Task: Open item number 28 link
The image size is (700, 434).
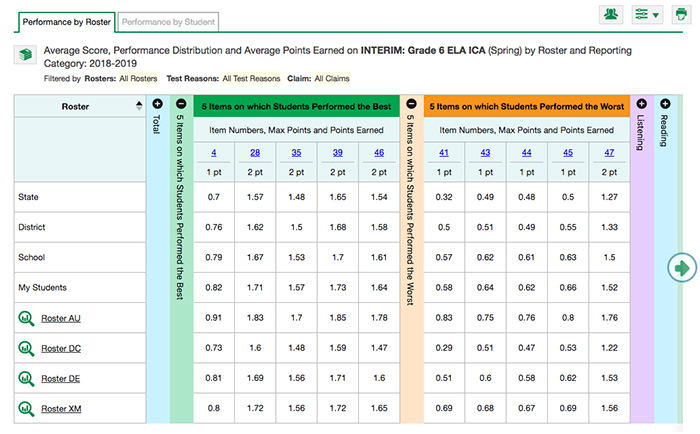Action: click(255, 153)
